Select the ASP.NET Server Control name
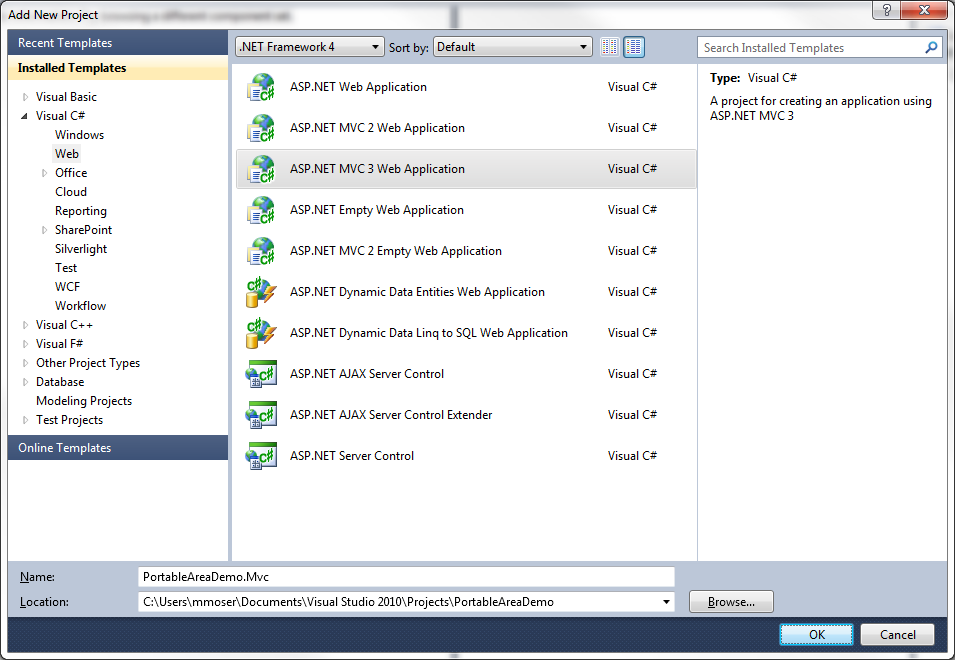Viewport: 955px width, 660px height. [352, 456]
